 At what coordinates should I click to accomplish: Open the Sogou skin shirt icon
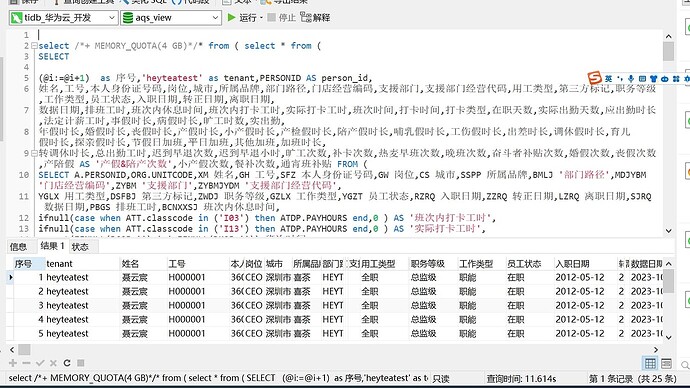(x=653, y=79)
